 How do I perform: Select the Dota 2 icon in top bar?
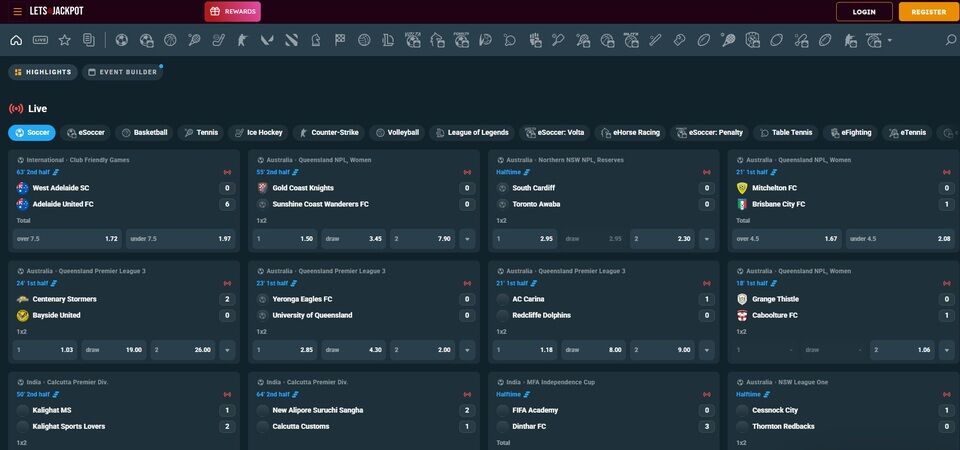click(291, 40)
